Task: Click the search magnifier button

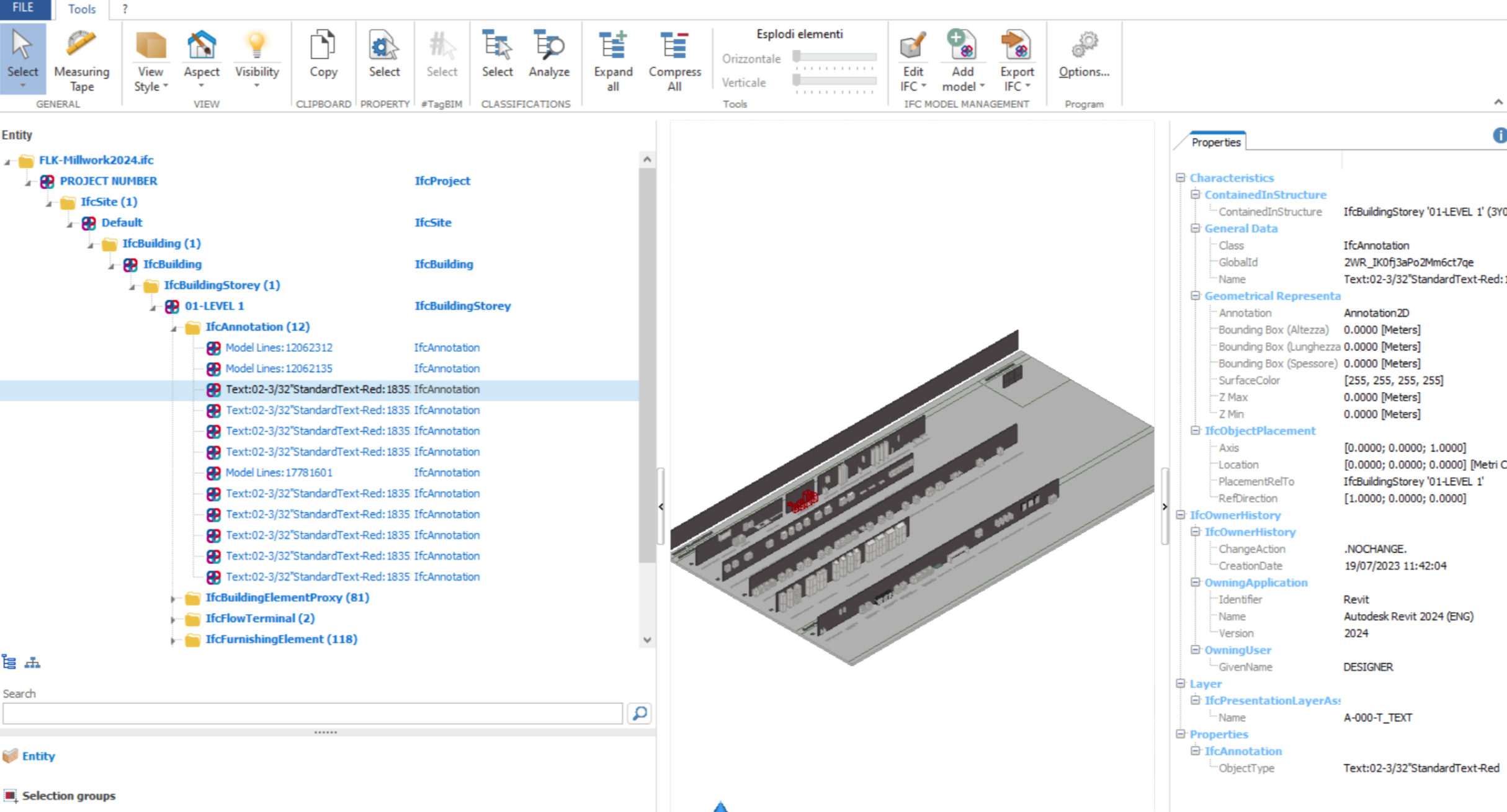Action: click(640, 713)
